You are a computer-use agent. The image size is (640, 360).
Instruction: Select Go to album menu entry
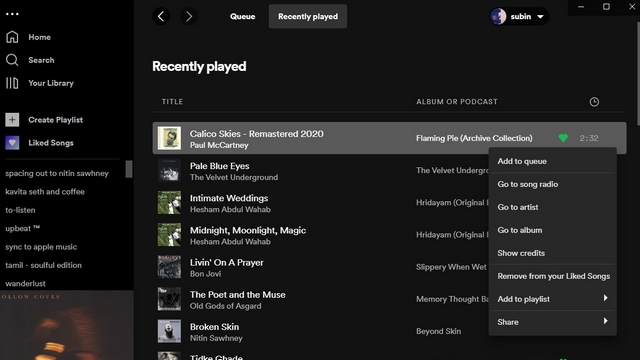(553, 230)
